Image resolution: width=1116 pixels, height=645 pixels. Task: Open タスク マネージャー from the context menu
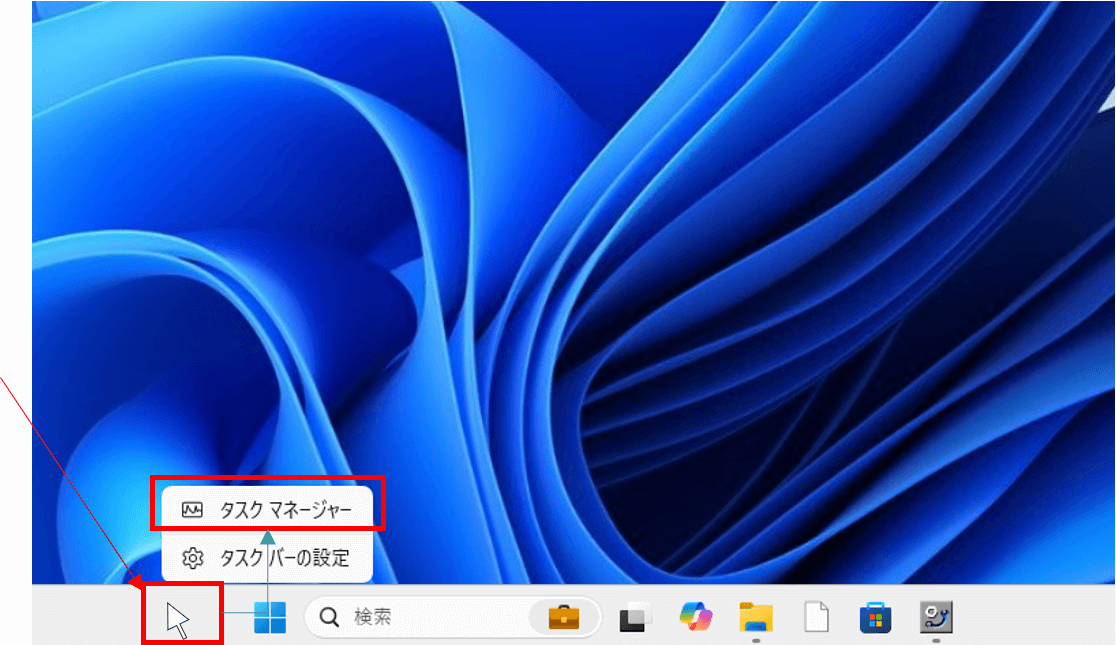[x=284, y=510]
